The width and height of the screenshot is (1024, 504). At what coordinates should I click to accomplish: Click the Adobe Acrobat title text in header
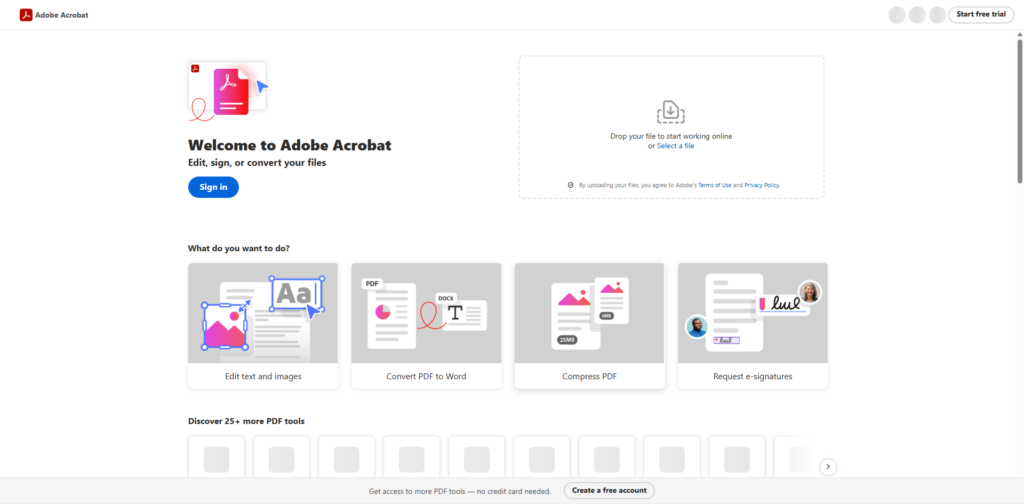click(62, 15)
